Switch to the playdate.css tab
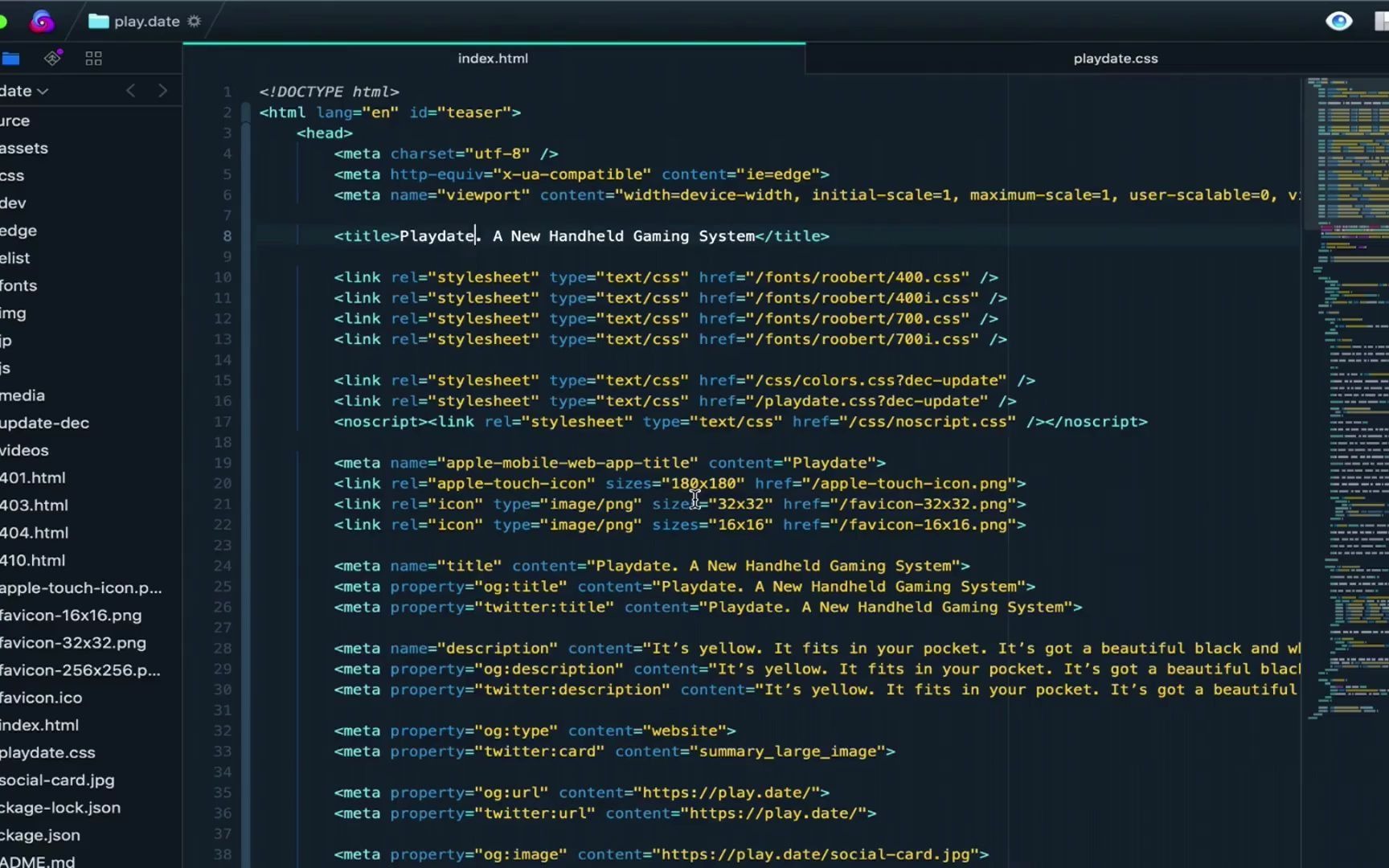The height and width of the screenshot is (868, 1389). [1115, 58]
